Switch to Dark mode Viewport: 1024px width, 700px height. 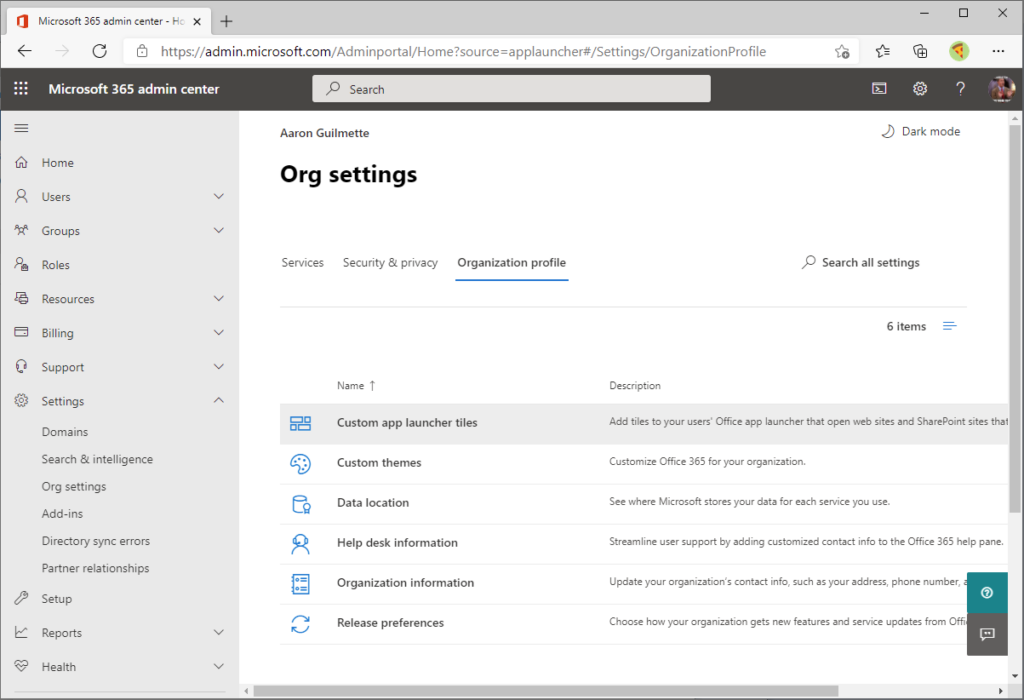coord(919,130)
